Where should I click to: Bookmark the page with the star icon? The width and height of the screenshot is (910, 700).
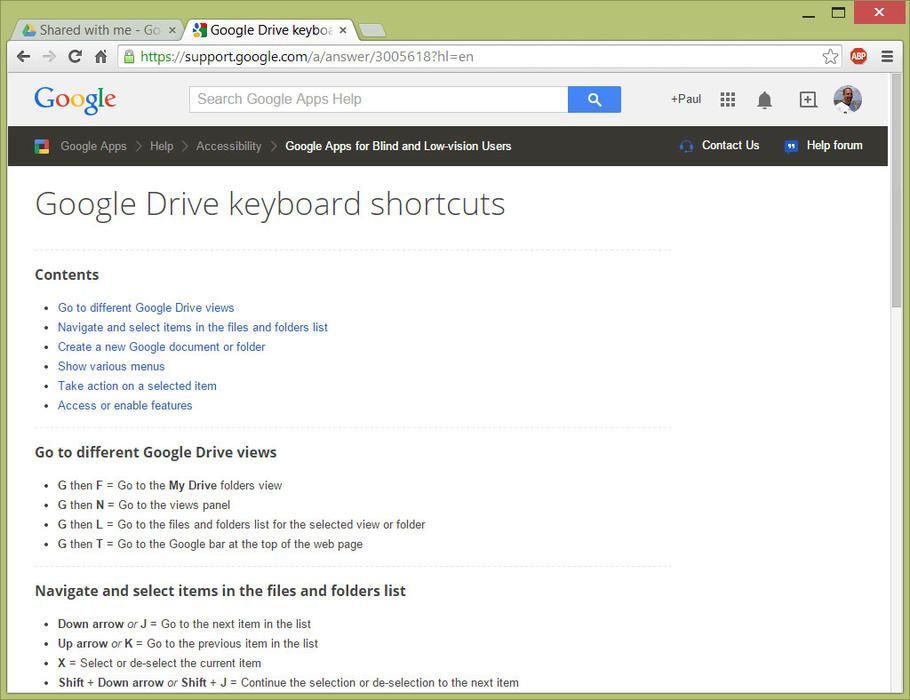[830, 56]
